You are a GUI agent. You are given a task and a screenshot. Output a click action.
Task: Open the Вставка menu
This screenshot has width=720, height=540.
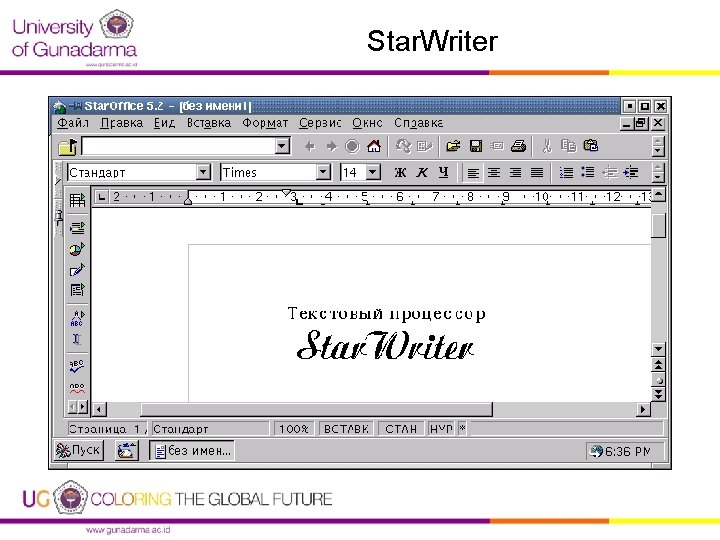click(208, 123)
